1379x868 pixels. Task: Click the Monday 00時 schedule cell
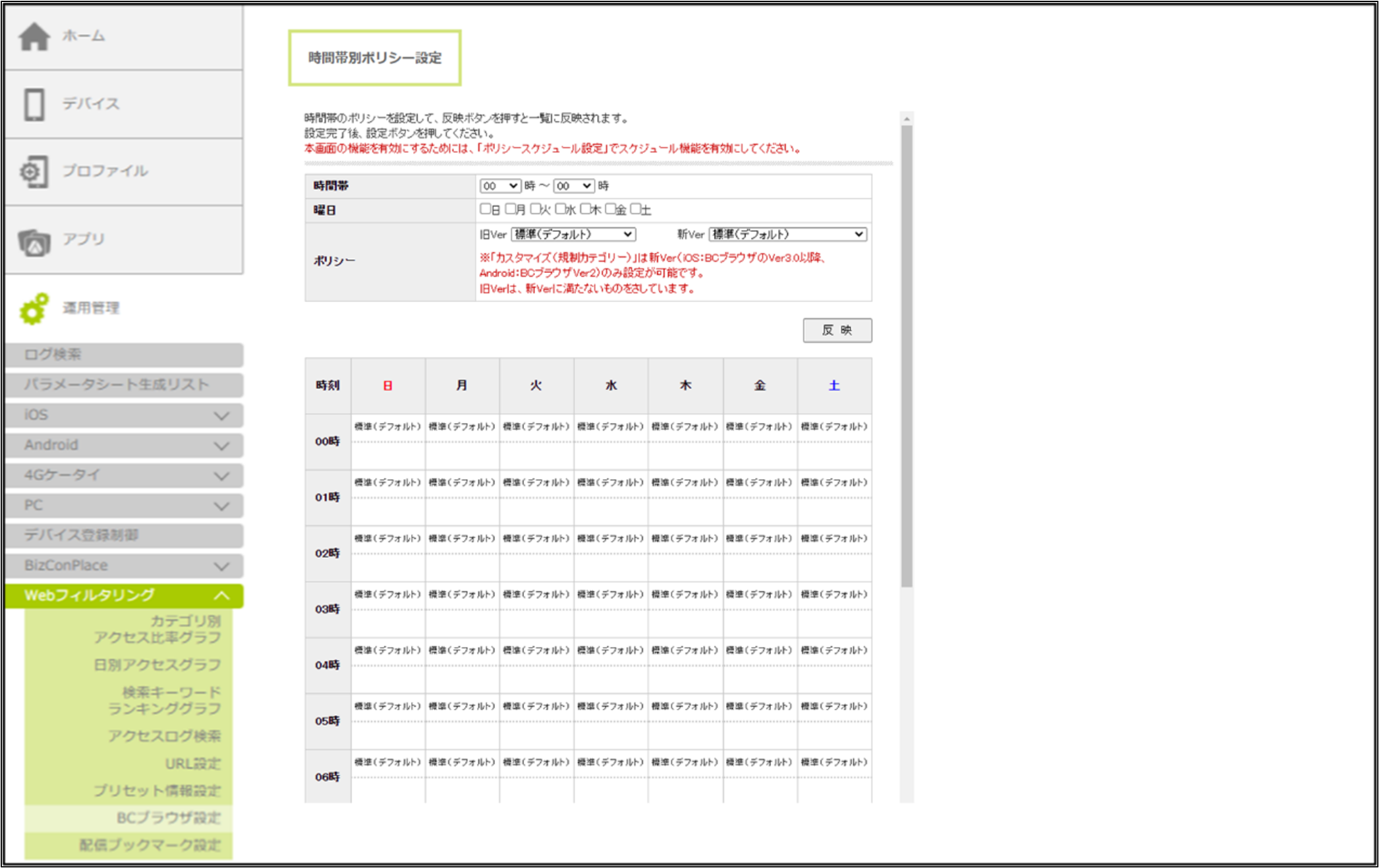tap(462, 442)
